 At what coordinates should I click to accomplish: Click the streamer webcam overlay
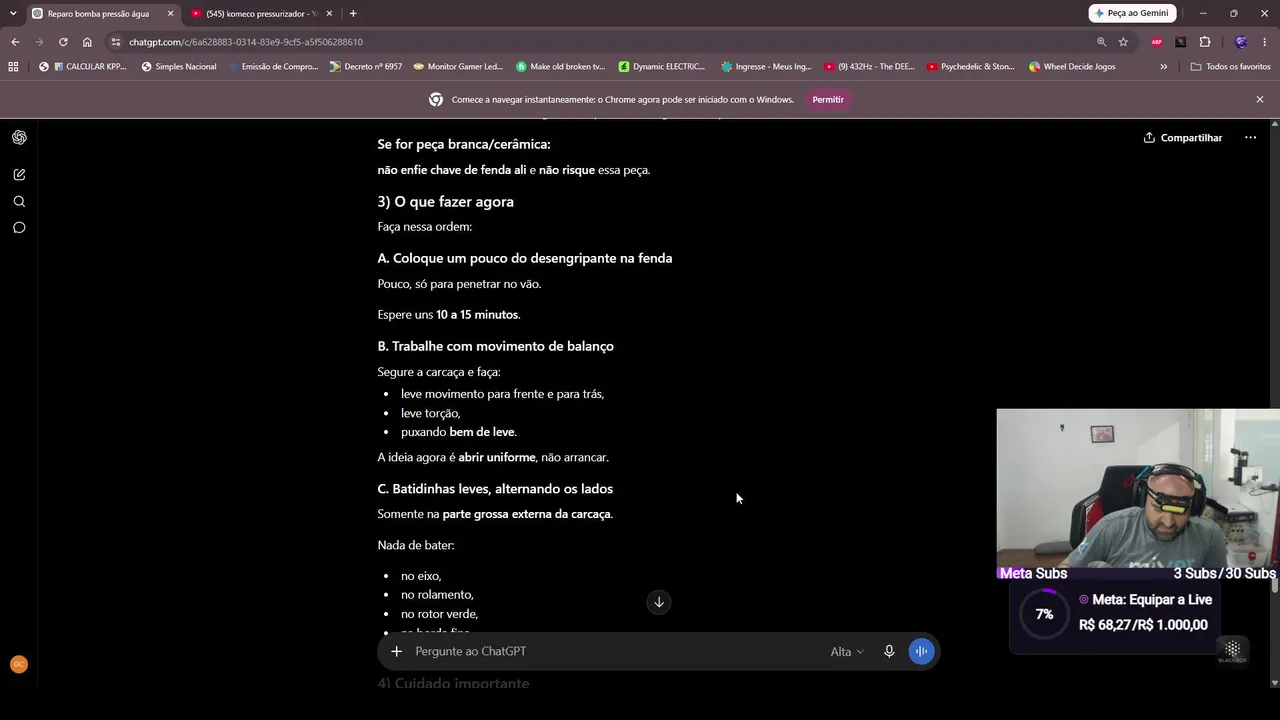click(x=1138, y=487)
